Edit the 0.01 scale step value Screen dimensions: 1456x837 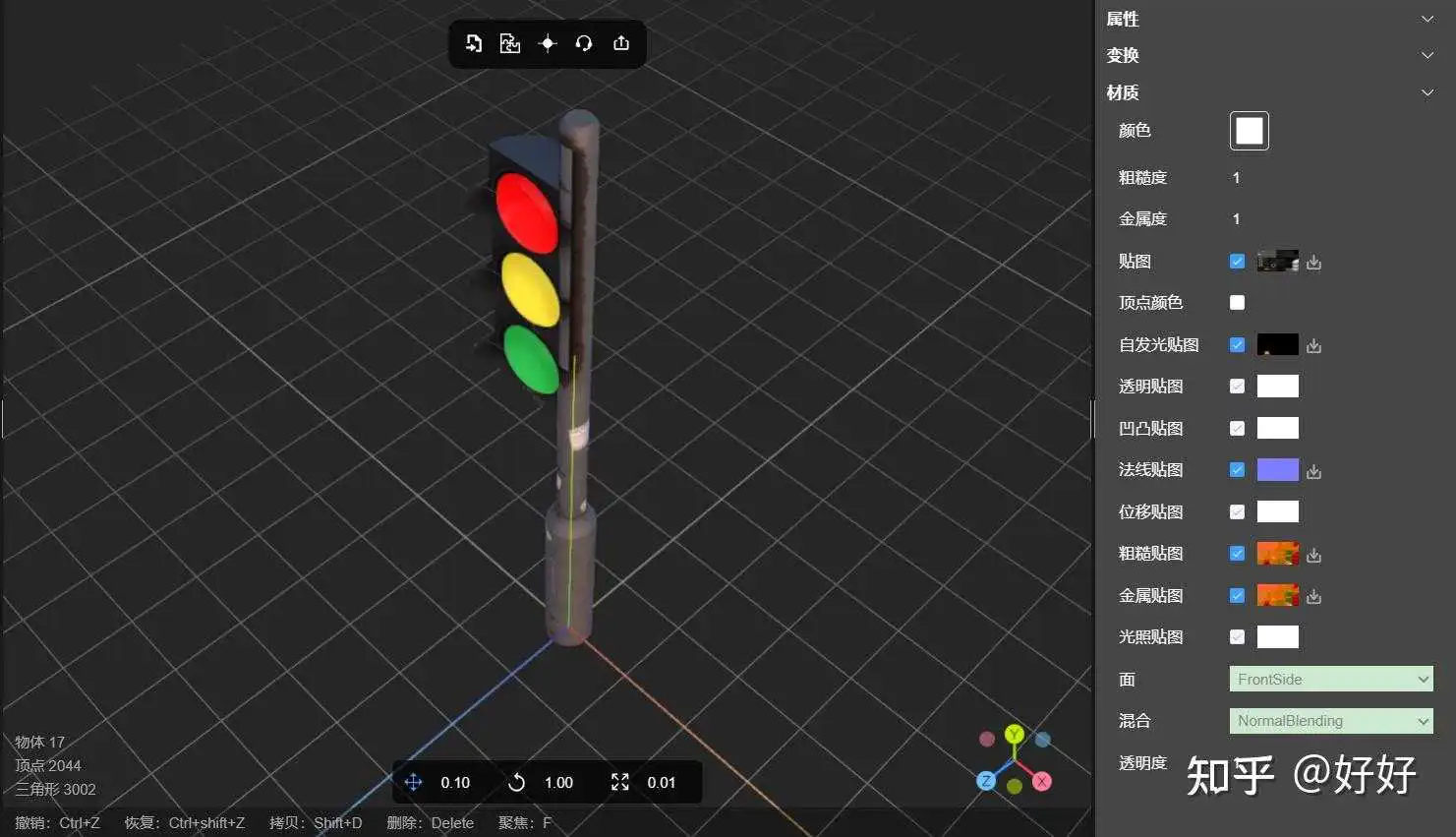click(662, 783)
